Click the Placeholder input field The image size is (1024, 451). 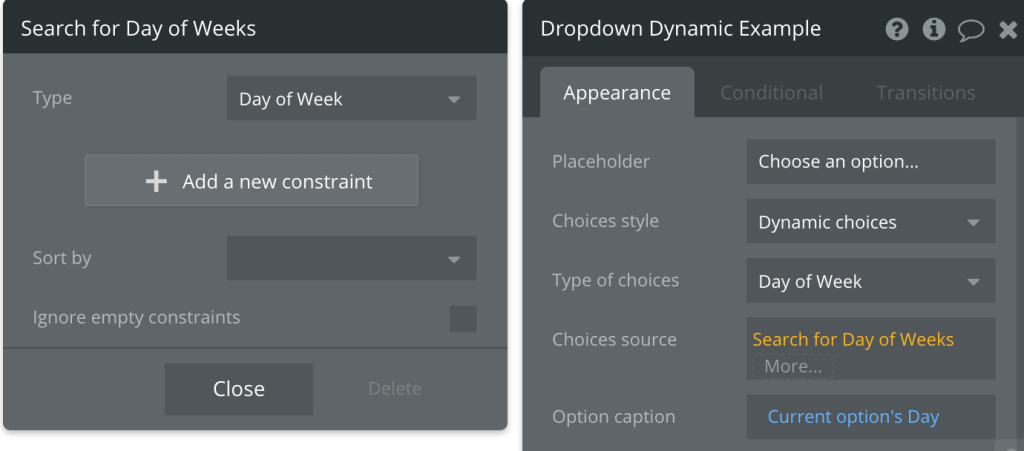point(870,162)
